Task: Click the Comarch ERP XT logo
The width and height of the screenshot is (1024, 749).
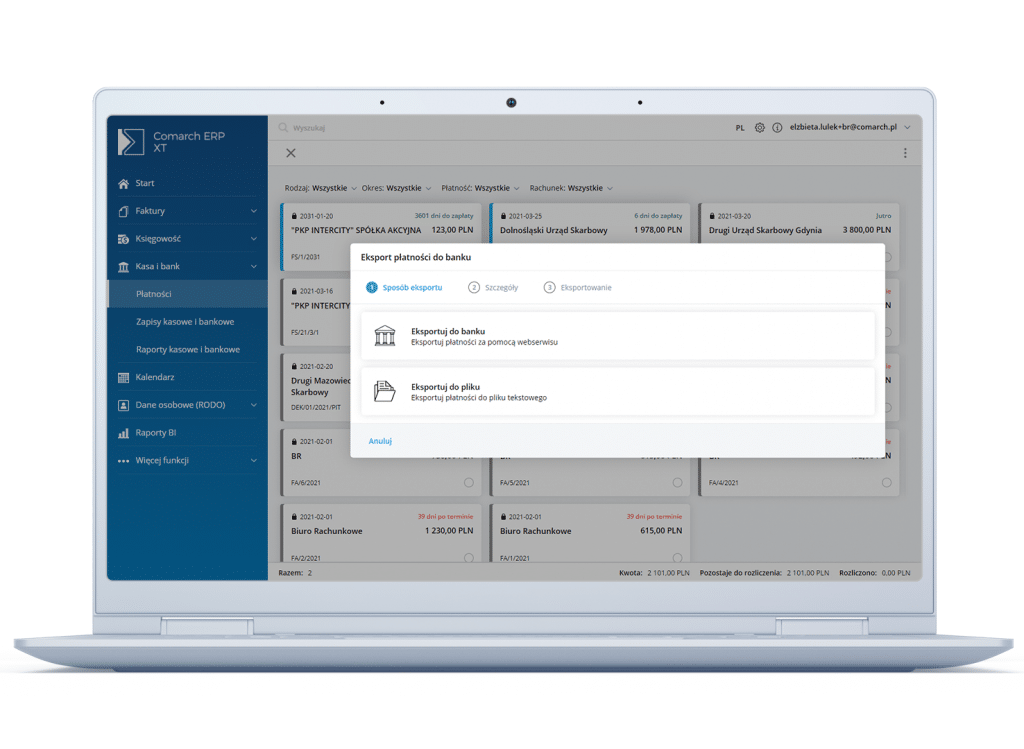Action: (131, 142)
